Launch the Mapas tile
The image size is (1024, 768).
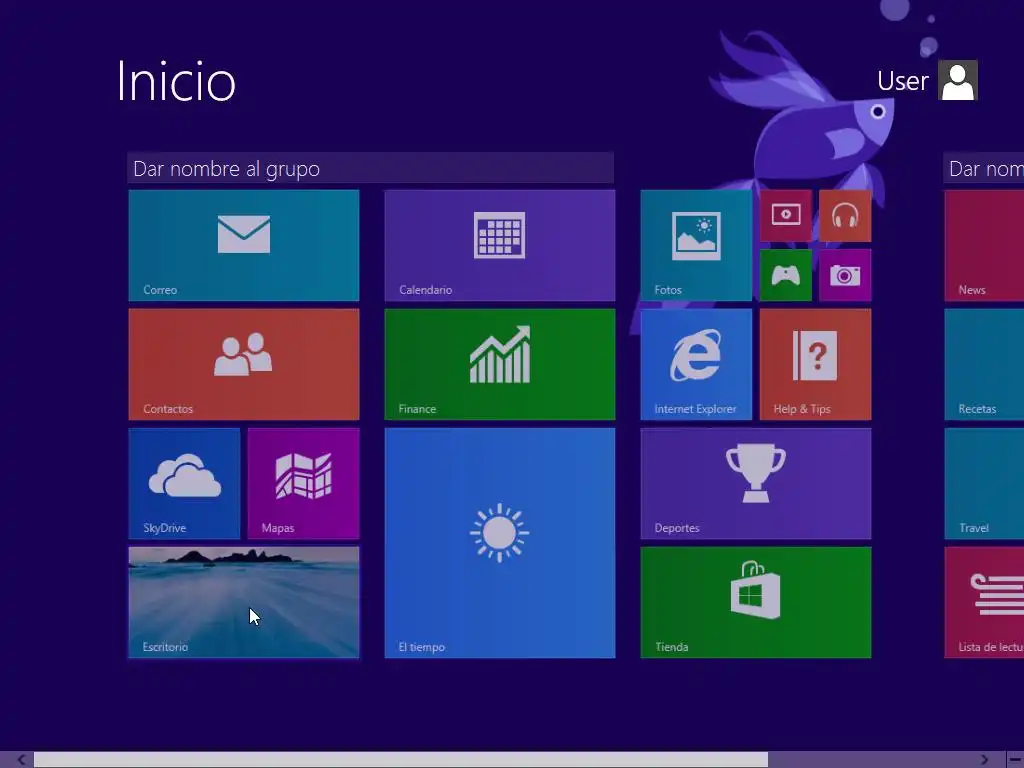tap(304, 484)
